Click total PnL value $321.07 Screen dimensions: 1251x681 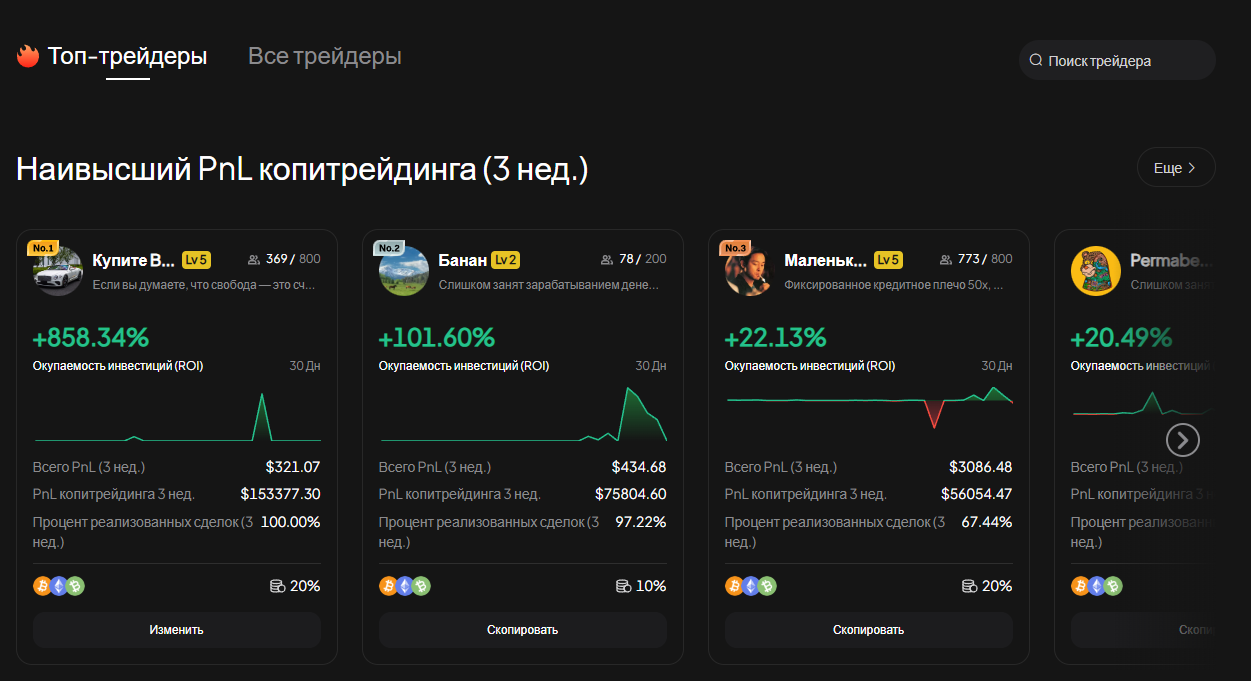(x=293, y=467)
